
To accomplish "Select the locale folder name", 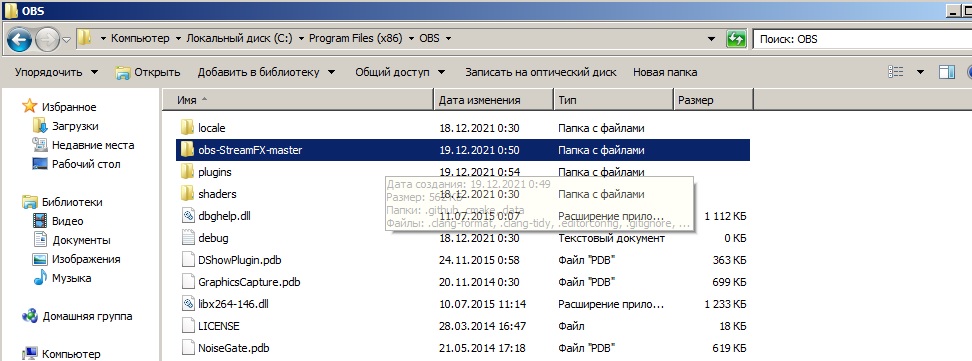I will (211, 128).
